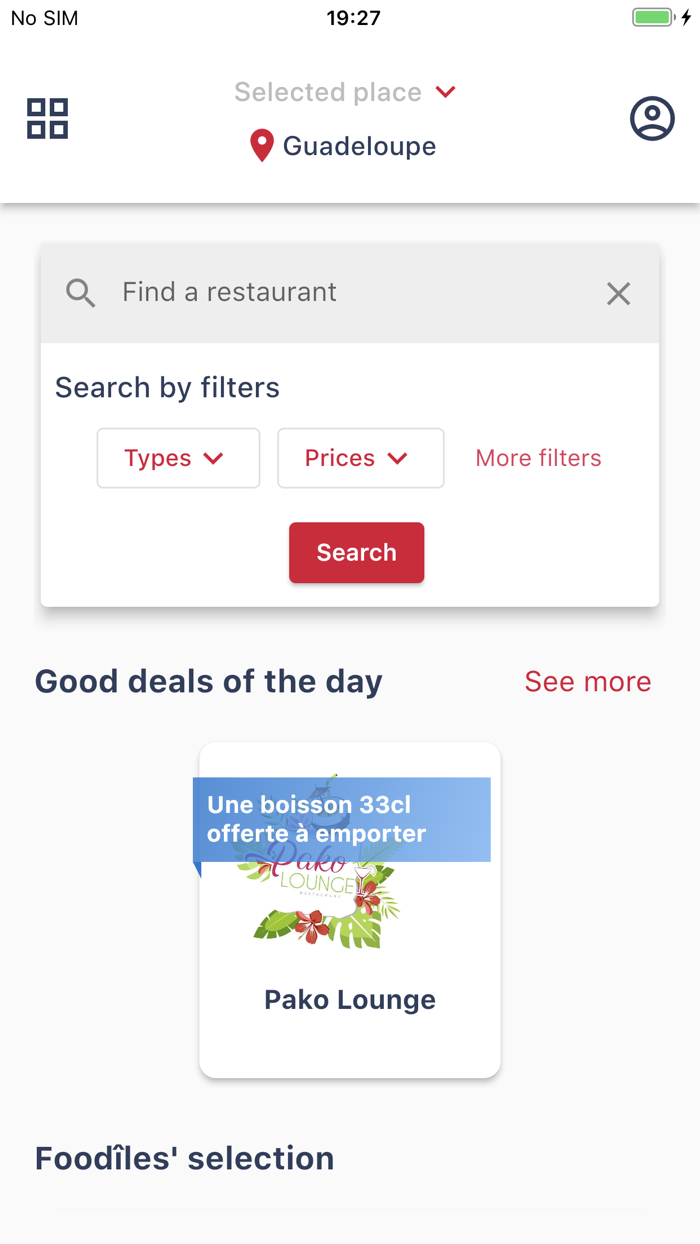Open the Selected place dropdown

(x=345, y=92)
